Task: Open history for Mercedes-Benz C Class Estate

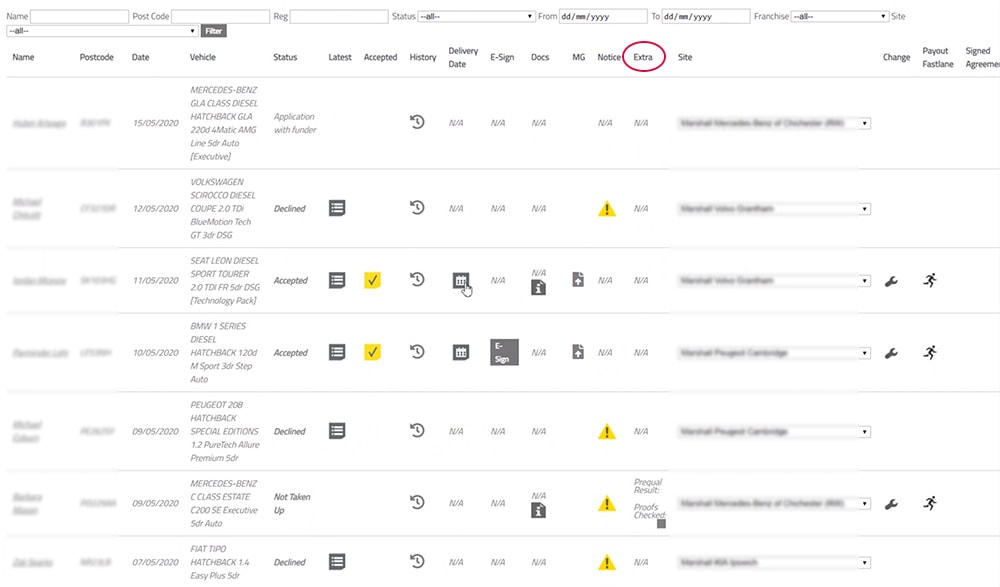Action: click(x=417, y=502)
